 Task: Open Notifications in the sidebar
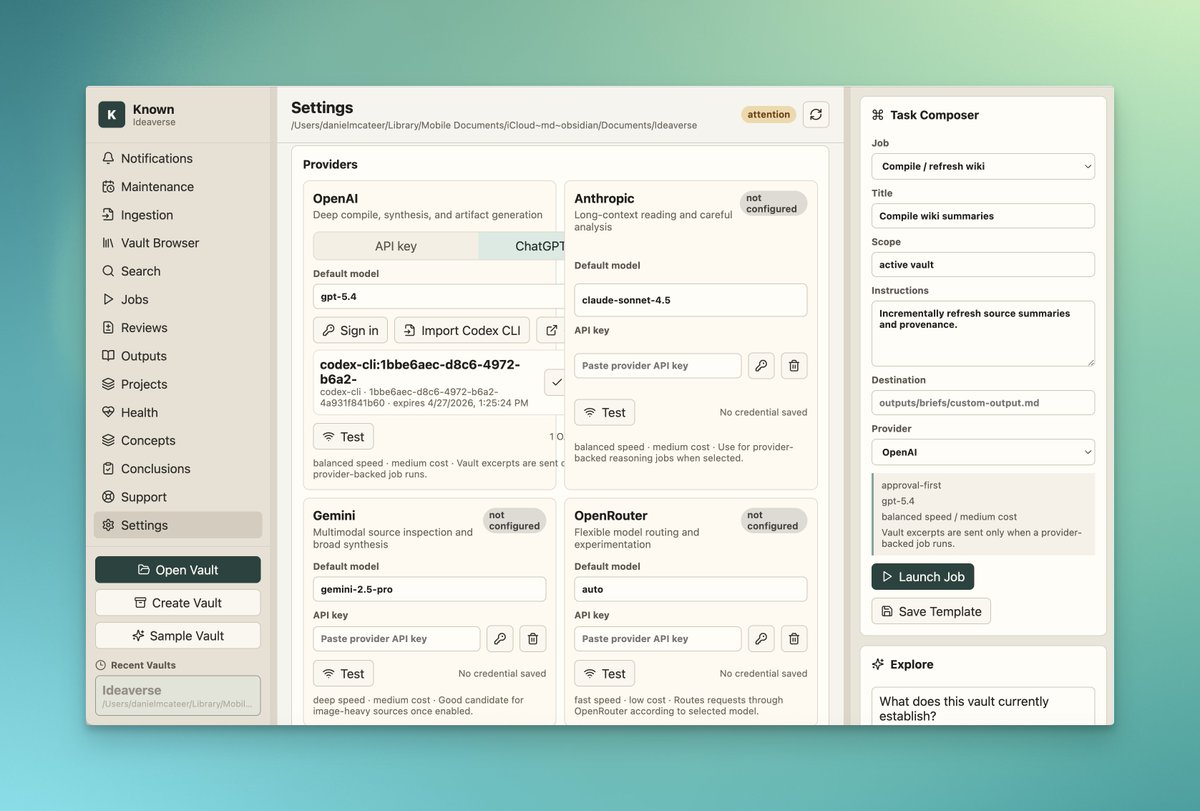178,158
